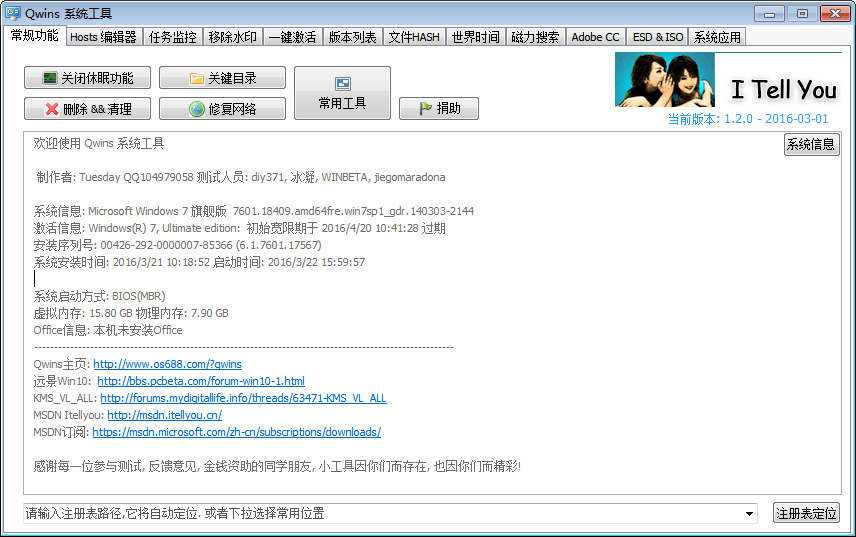Click the 删除 && 清理 button
Image resolution: width=856 pixels, height=537 pixels.
click(87, 109)
